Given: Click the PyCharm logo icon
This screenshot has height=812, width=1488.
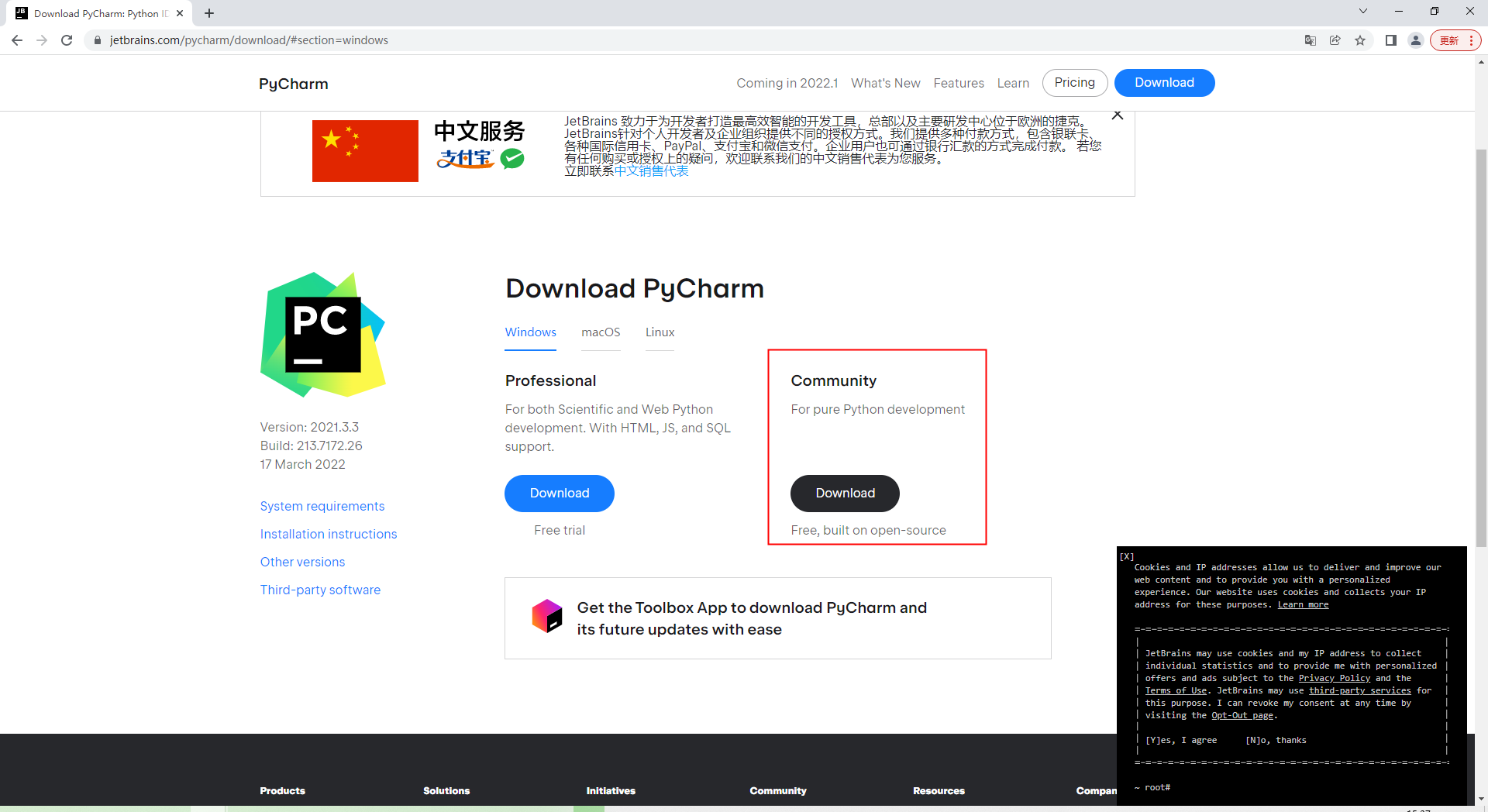Looking at the screenshot, I should 323,335.
